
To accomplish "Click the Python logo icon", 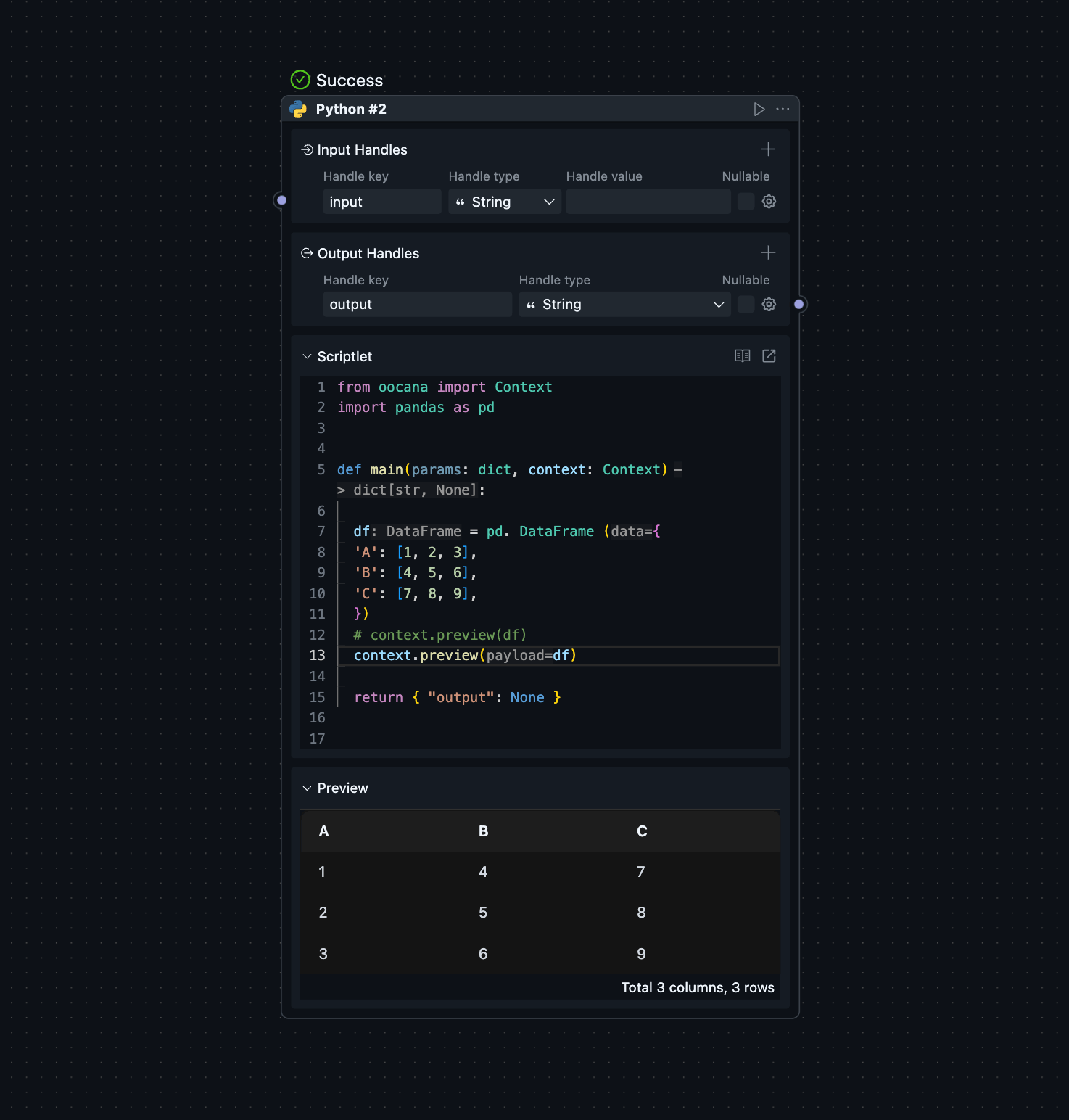I will (298, 110).
